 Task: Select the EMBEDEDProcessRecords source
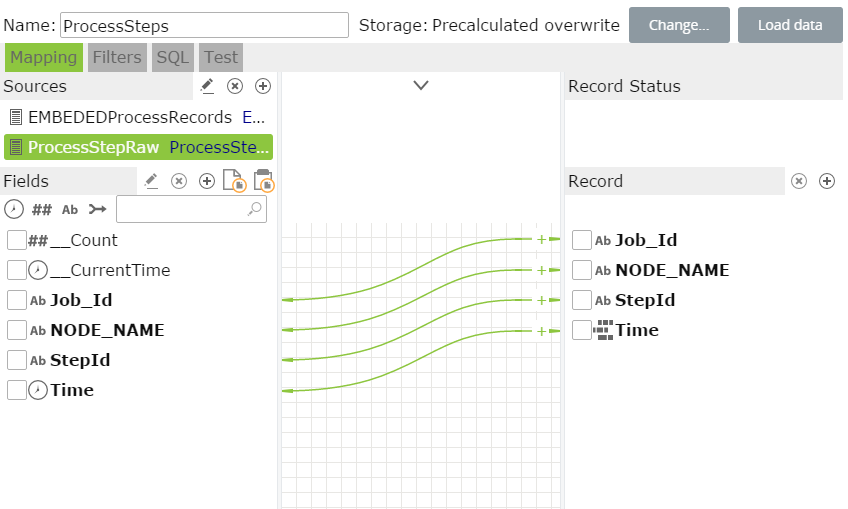click(x=130, y=117)
